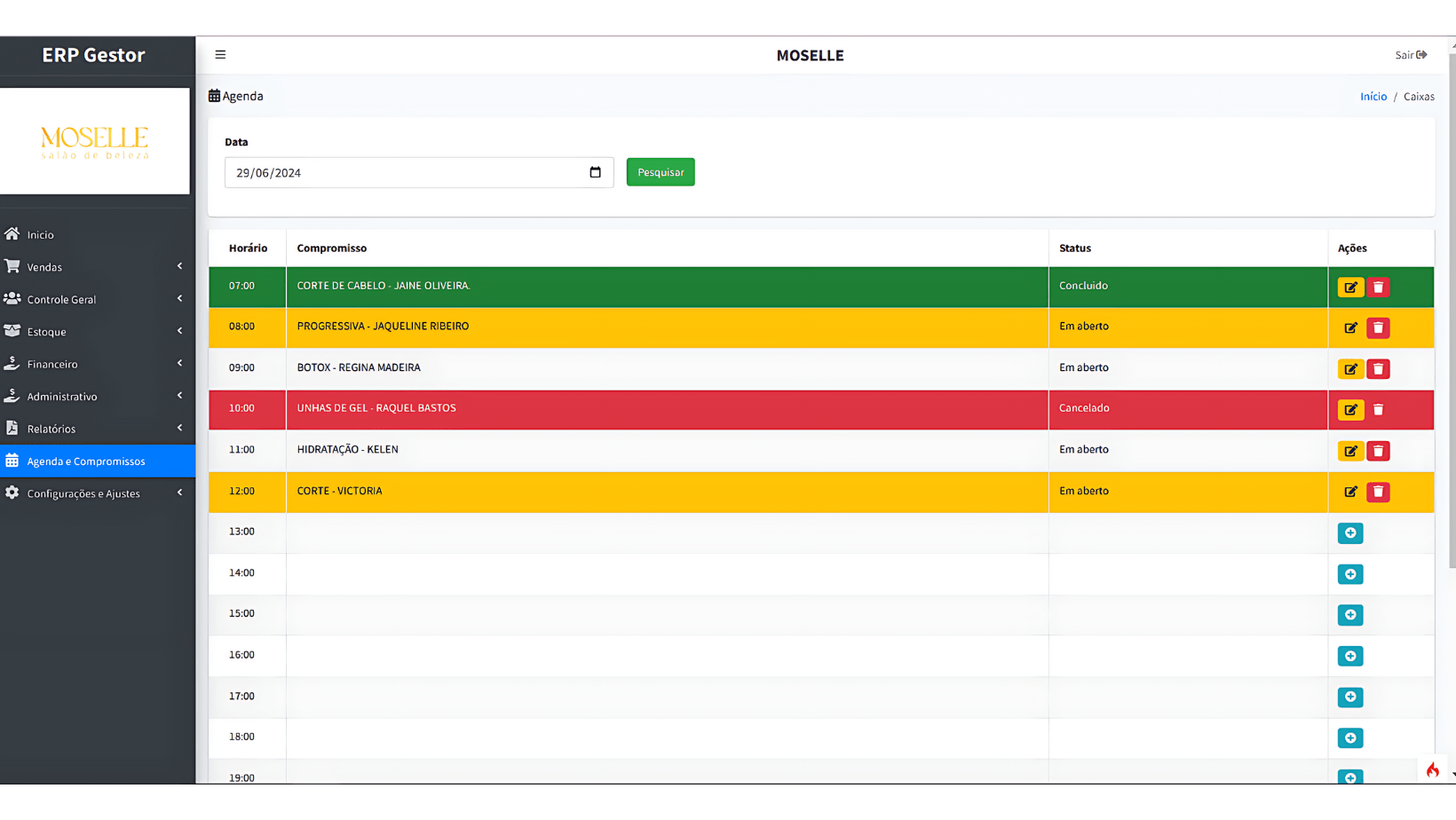Image resolution: width=1456 pixels, height=820 pixels.
Task: Add new appointment at 16:00
Action: [x=1349, y=656]
